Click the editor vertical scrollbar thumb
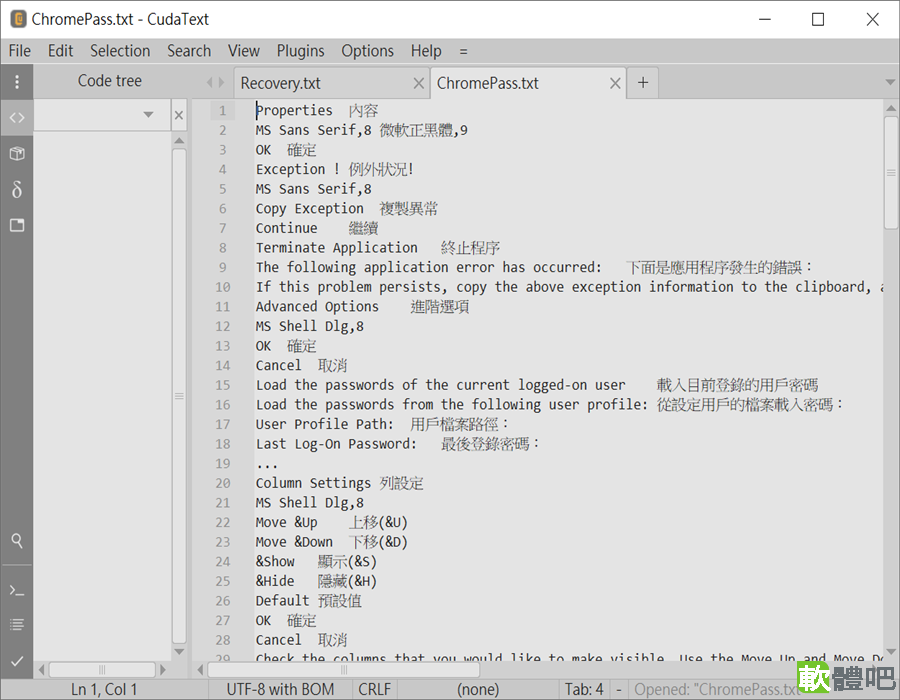Viewport: 900px width, 700px height. point(891,173)
